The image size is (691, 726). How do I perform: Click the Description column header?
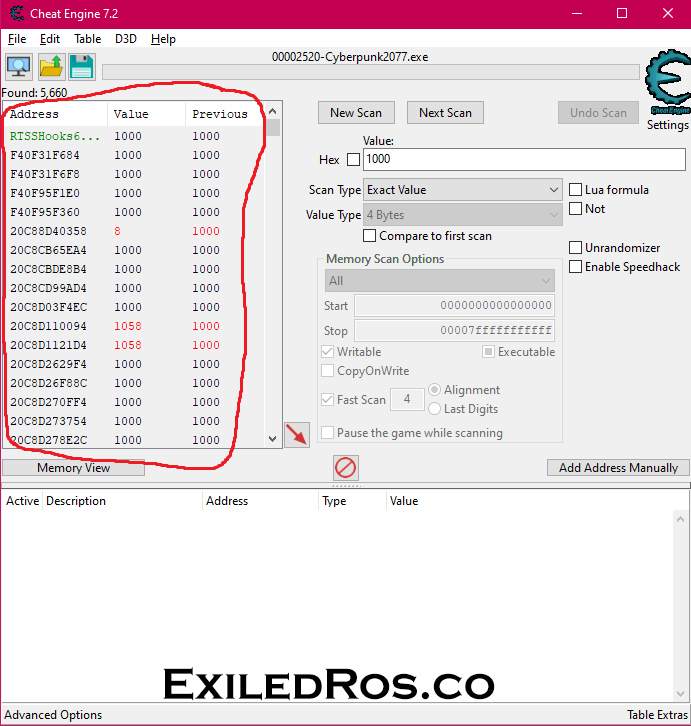(x=122, y=501)
